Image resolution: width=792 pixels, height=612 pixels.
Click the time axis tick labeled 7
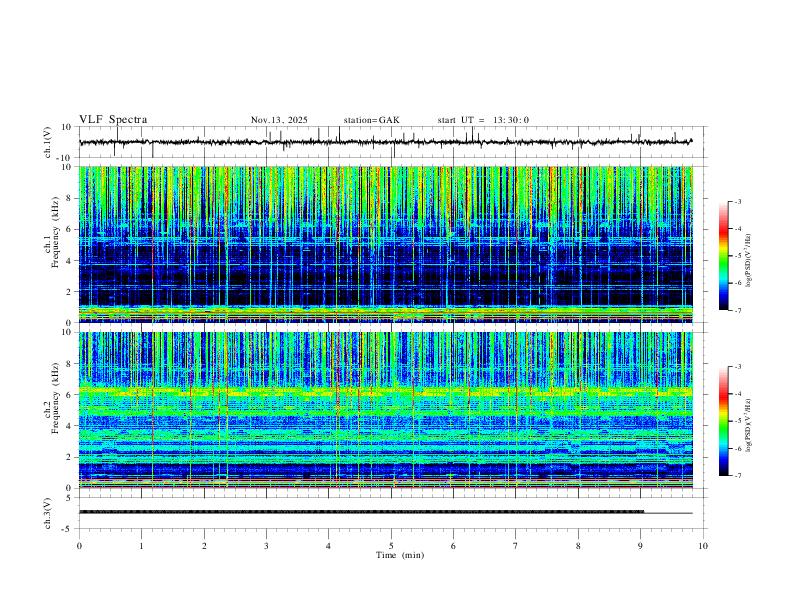pos(516,546)
